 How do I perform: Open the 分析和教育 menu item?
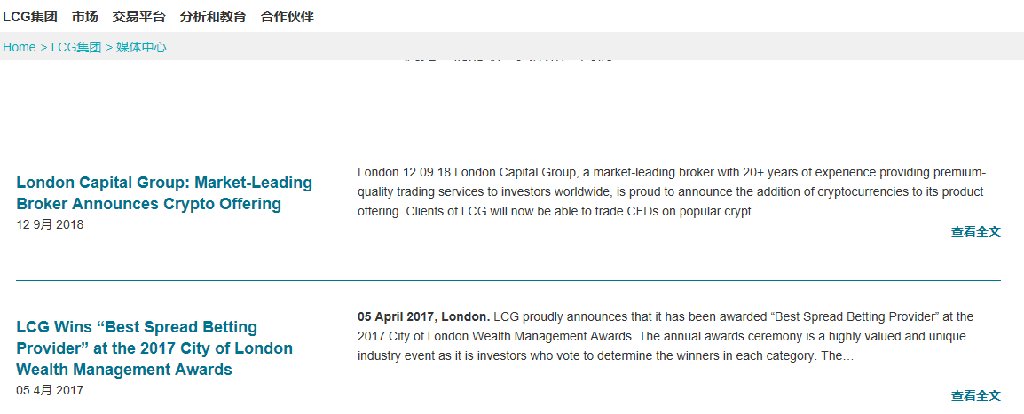click(213, 17)
